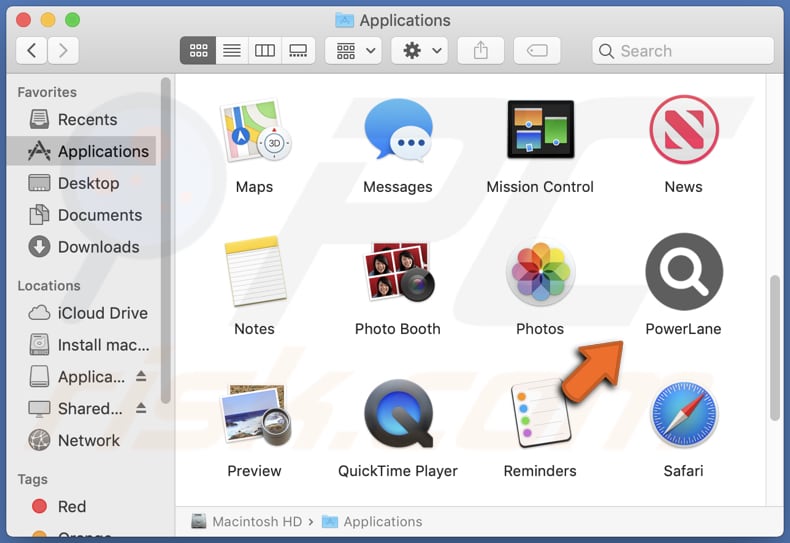This screenshot has width=790, height=543.
Task: Minimize the Finder window
Action: click(48, 20)
